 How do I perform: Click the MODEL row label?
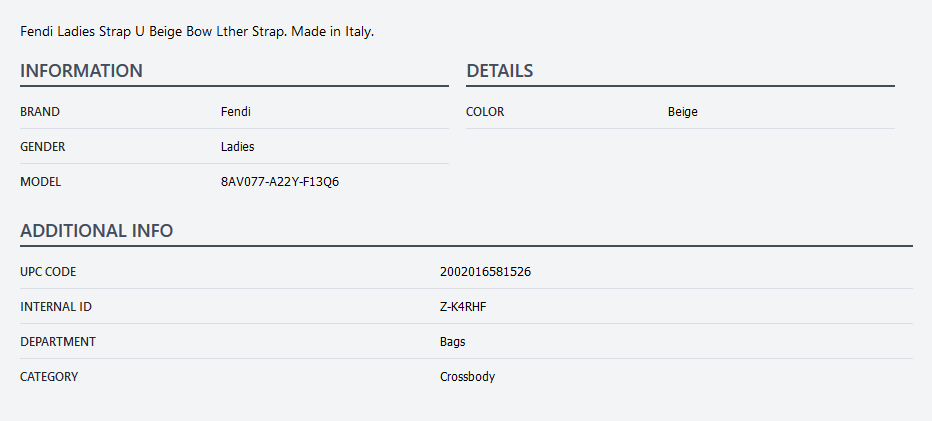click(41, 182)
